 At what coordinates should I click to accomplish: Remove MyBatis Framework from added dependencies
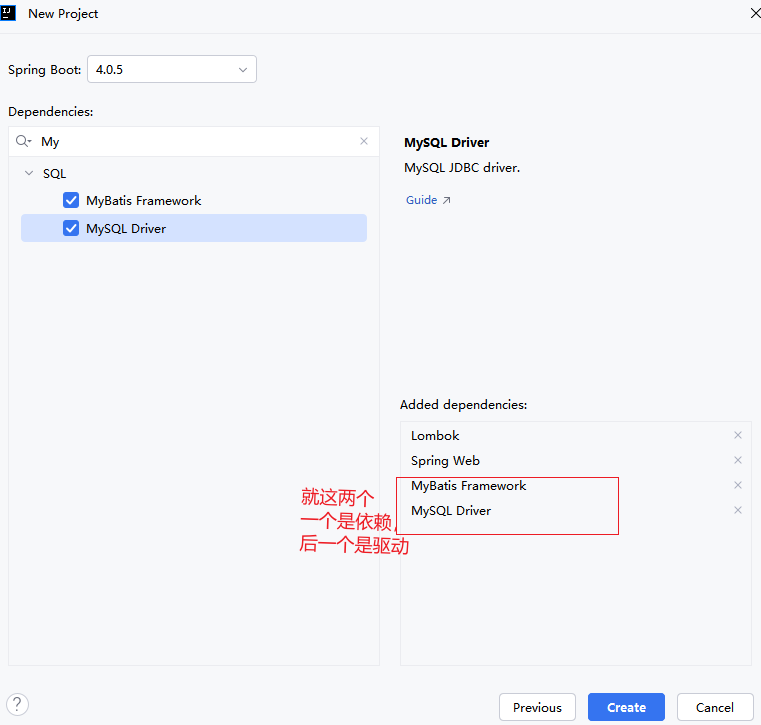(738, 485)
